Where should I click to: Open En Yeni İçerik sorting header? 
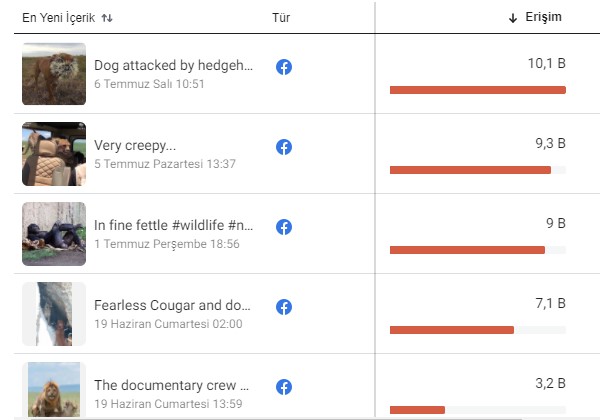click(x=59, y=18)
